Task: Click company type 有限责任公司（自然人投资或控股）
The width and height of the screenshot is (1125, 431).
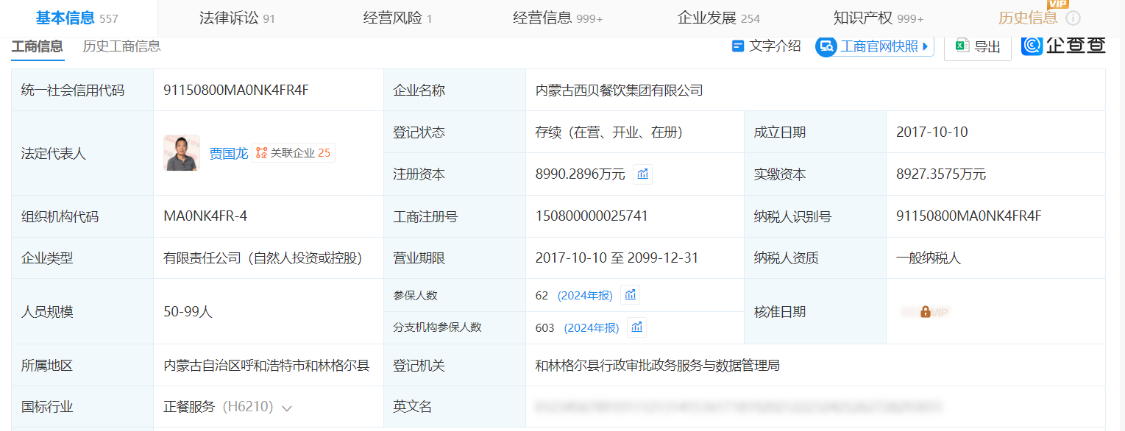Action: click(263, 258)
